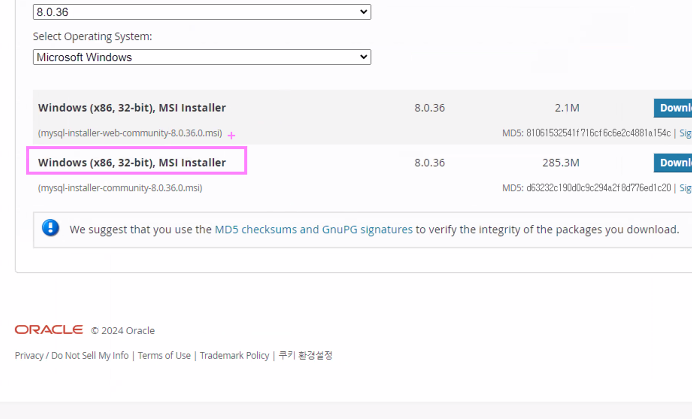Open MD5 checksums and GnuPG signatures link
This screenshot has height=419, width=692.
(x=313, y=229)
